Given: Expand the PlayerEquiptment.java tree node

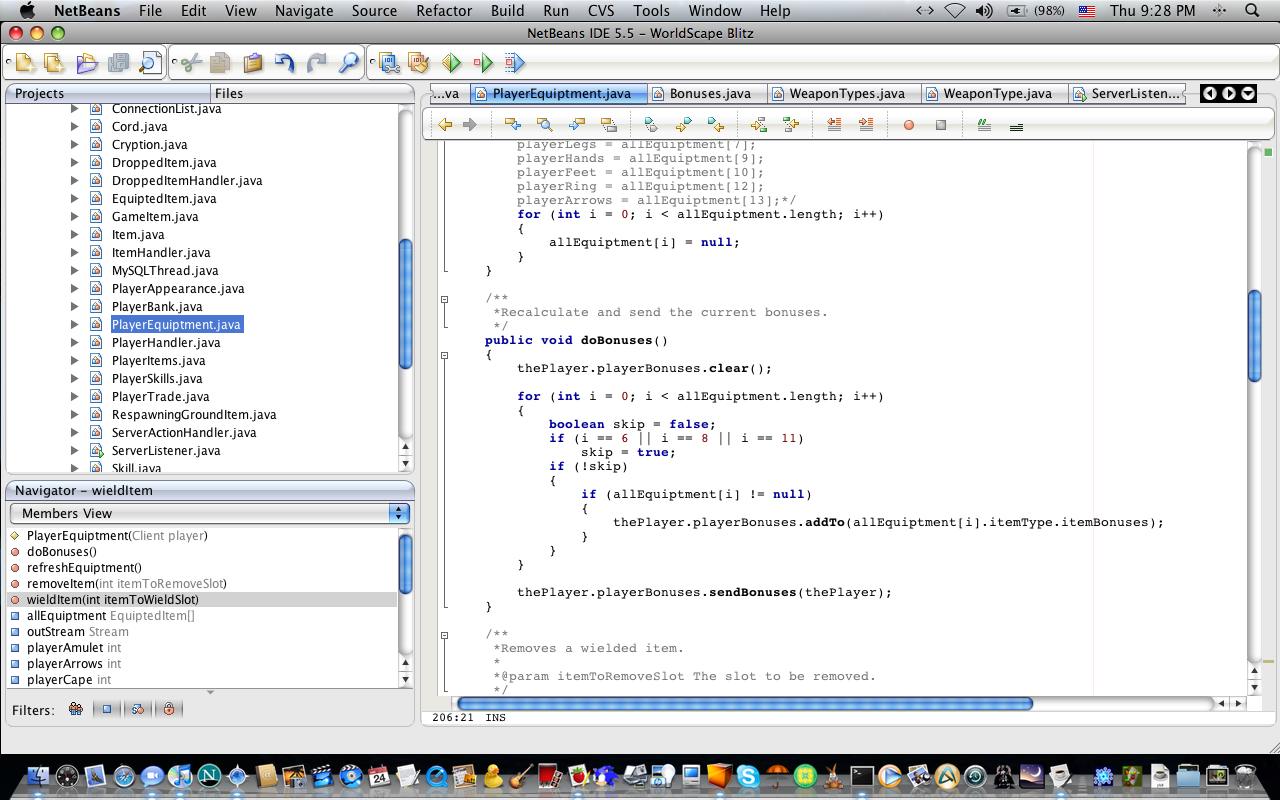Looking at the screenshot, I should point(74,325).
